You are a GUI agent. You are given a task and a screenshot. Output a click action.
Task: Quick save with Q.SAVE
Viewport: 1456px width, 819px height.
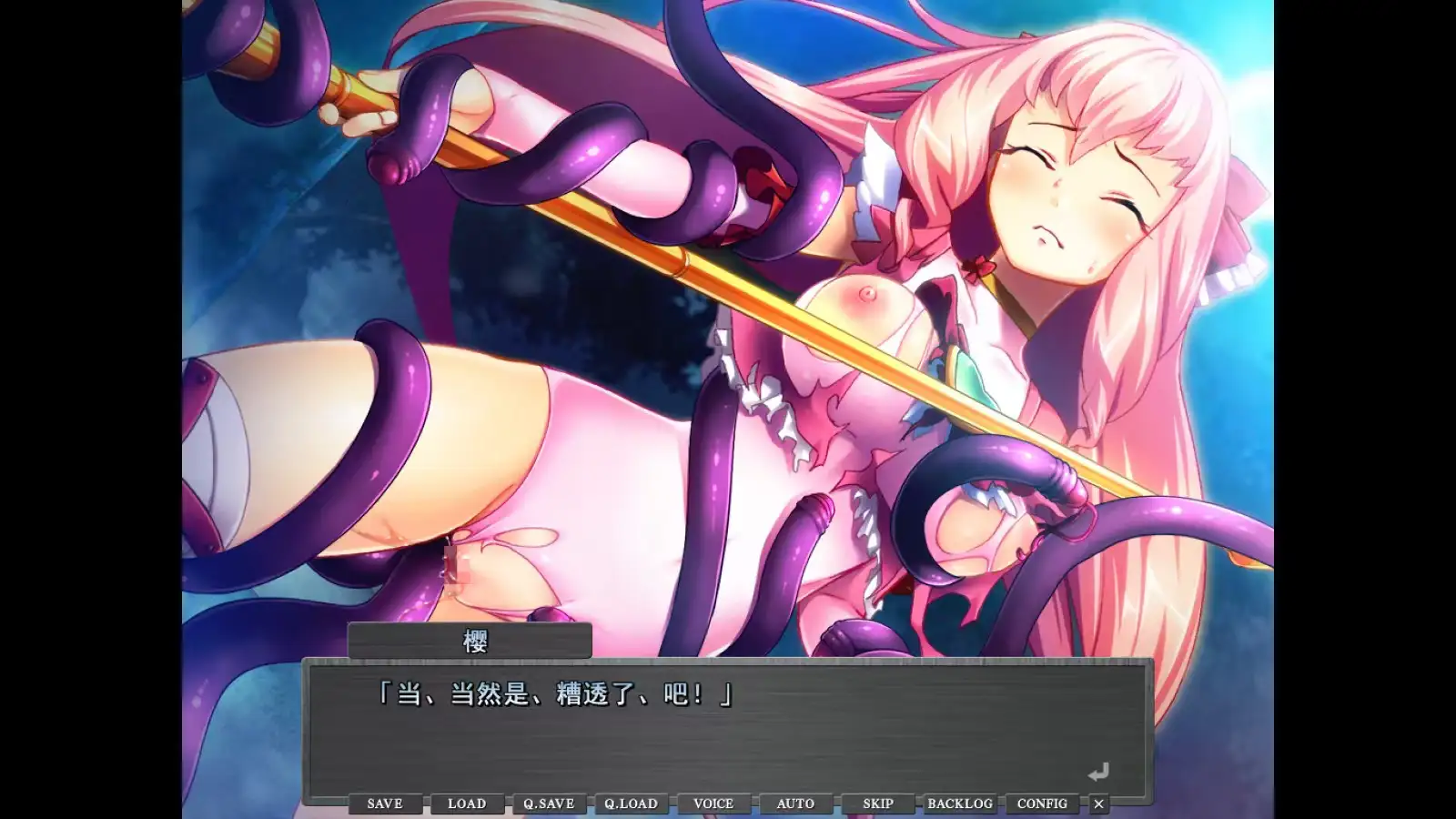(549, 804)
